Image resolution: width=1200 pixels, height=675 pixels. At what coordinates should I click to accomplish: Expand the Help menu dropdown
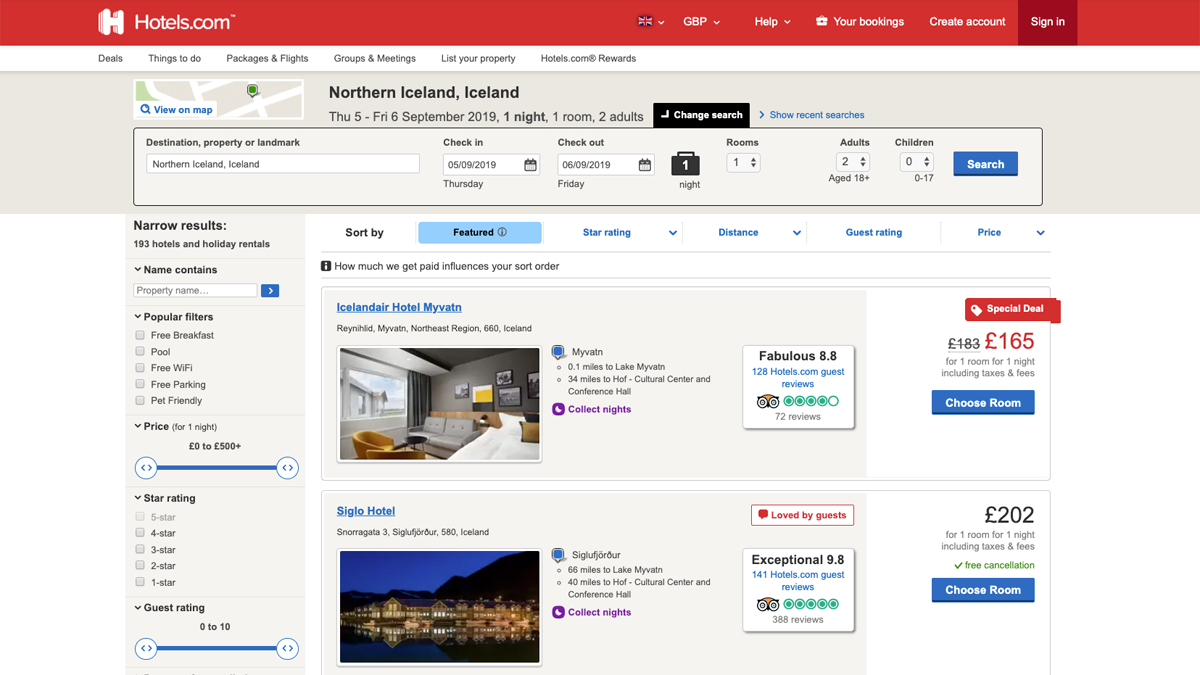pyautogui.click(x=772, y=21)
